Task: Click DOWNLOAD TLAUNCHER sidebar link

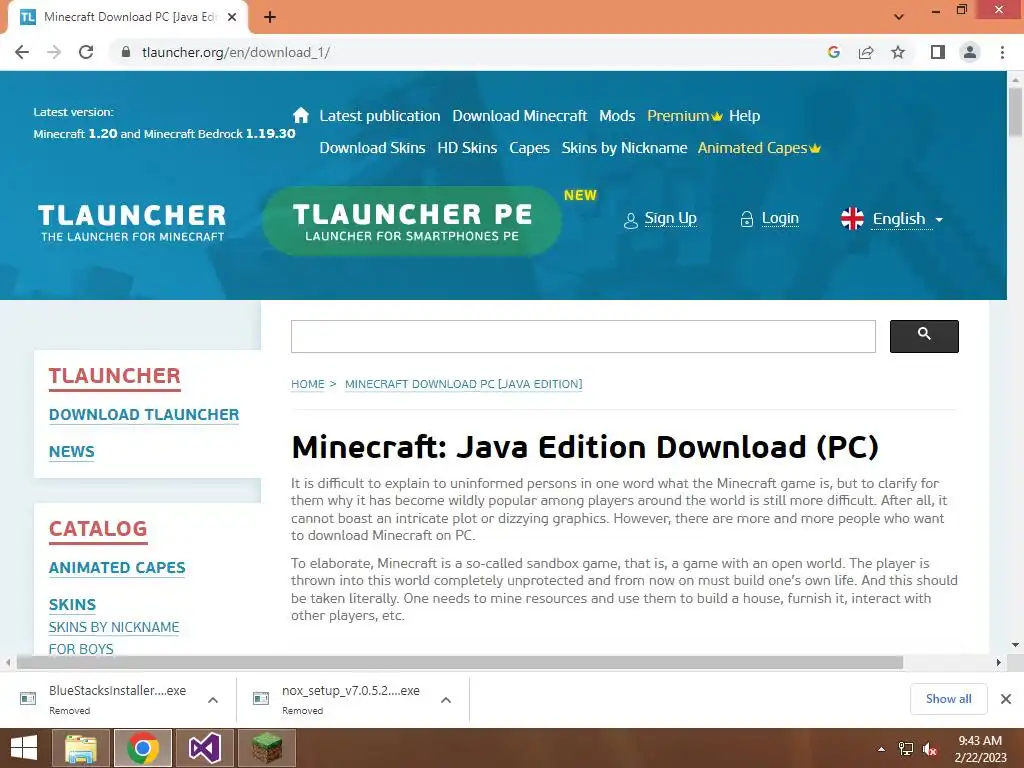Action: (x=144, y=415)
